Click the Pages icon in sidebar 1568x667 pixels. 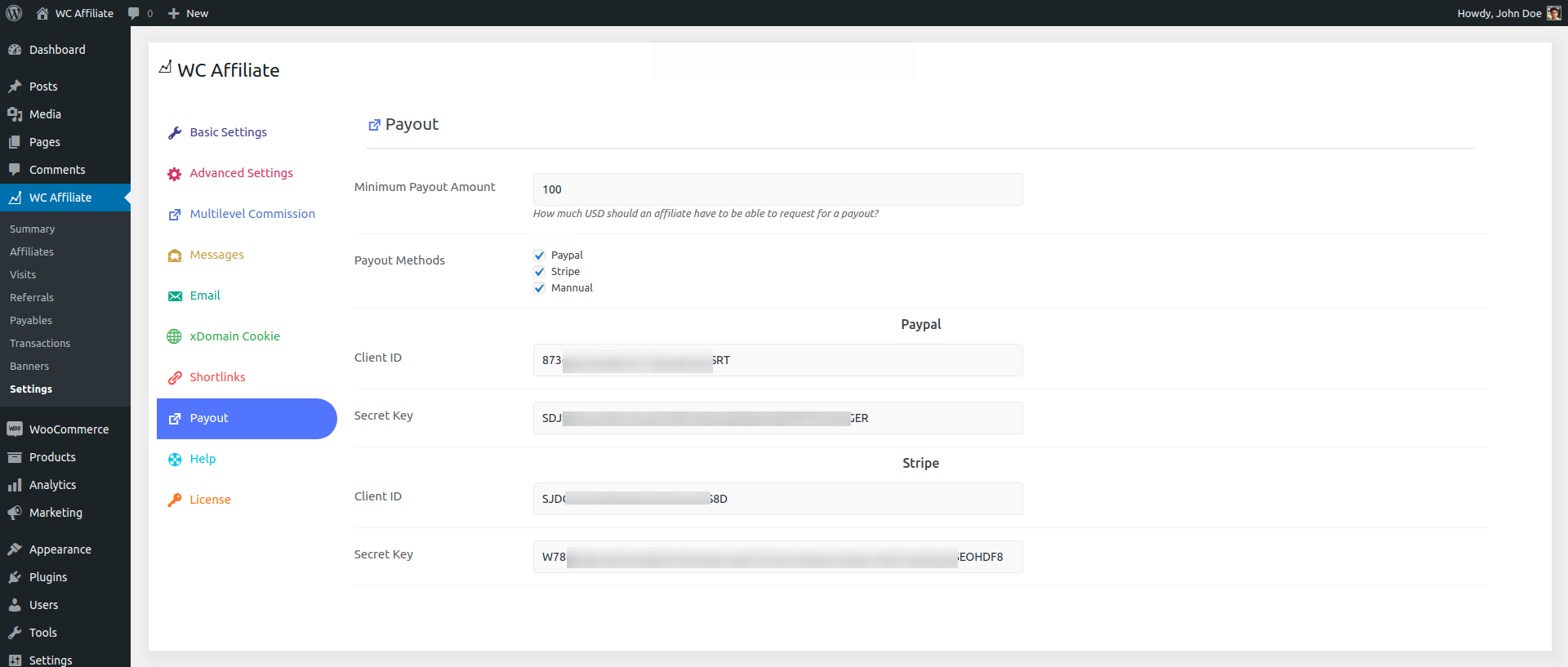pos(15,142)
